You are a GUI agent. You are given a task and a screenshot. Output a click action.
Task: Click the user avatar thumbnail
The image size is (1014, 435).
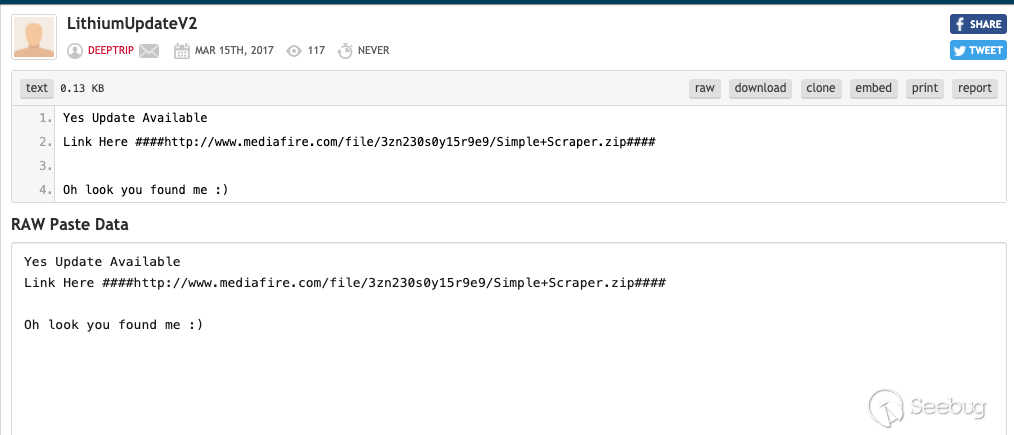click(34, 37)
